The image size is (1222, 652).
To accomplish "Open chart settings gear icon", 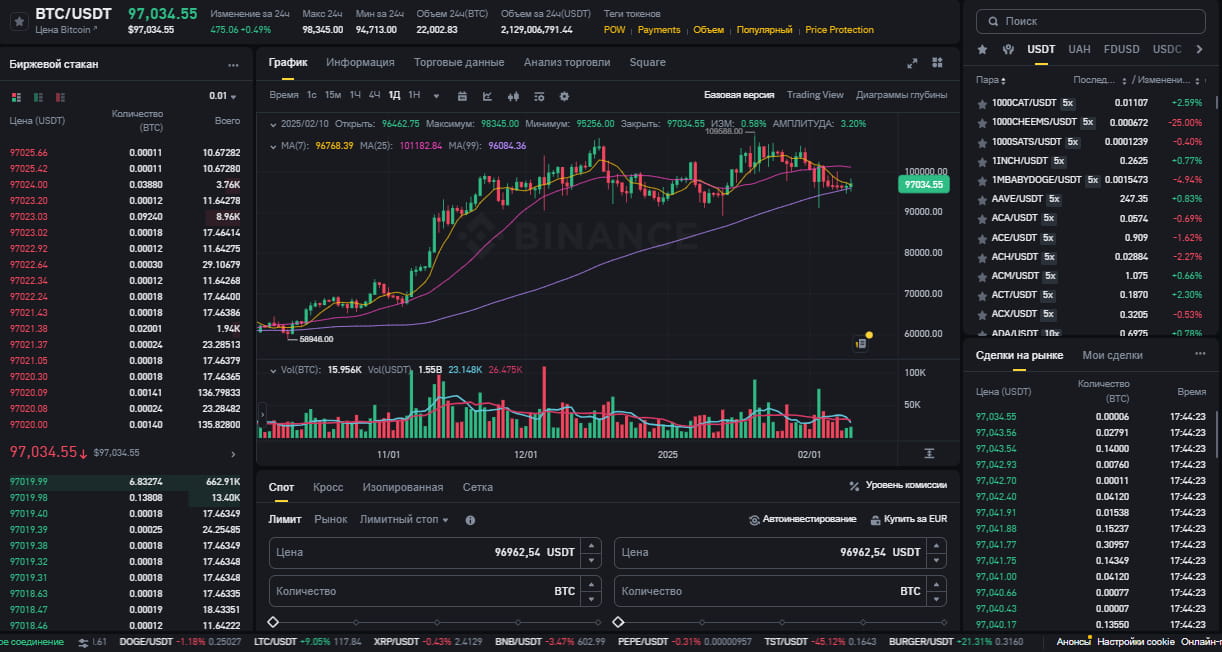I will (564, 96).
